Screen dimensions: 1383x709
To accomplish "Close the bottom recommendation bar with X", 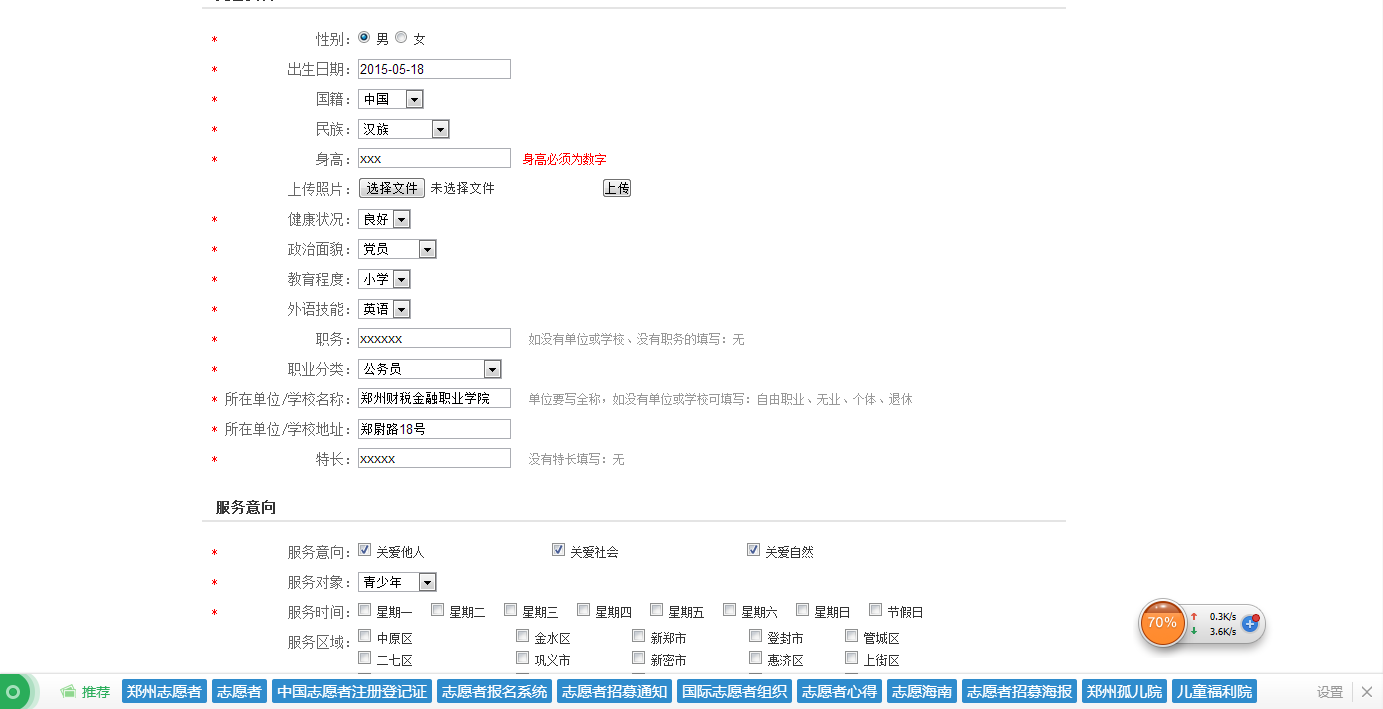I will 1367,692.
